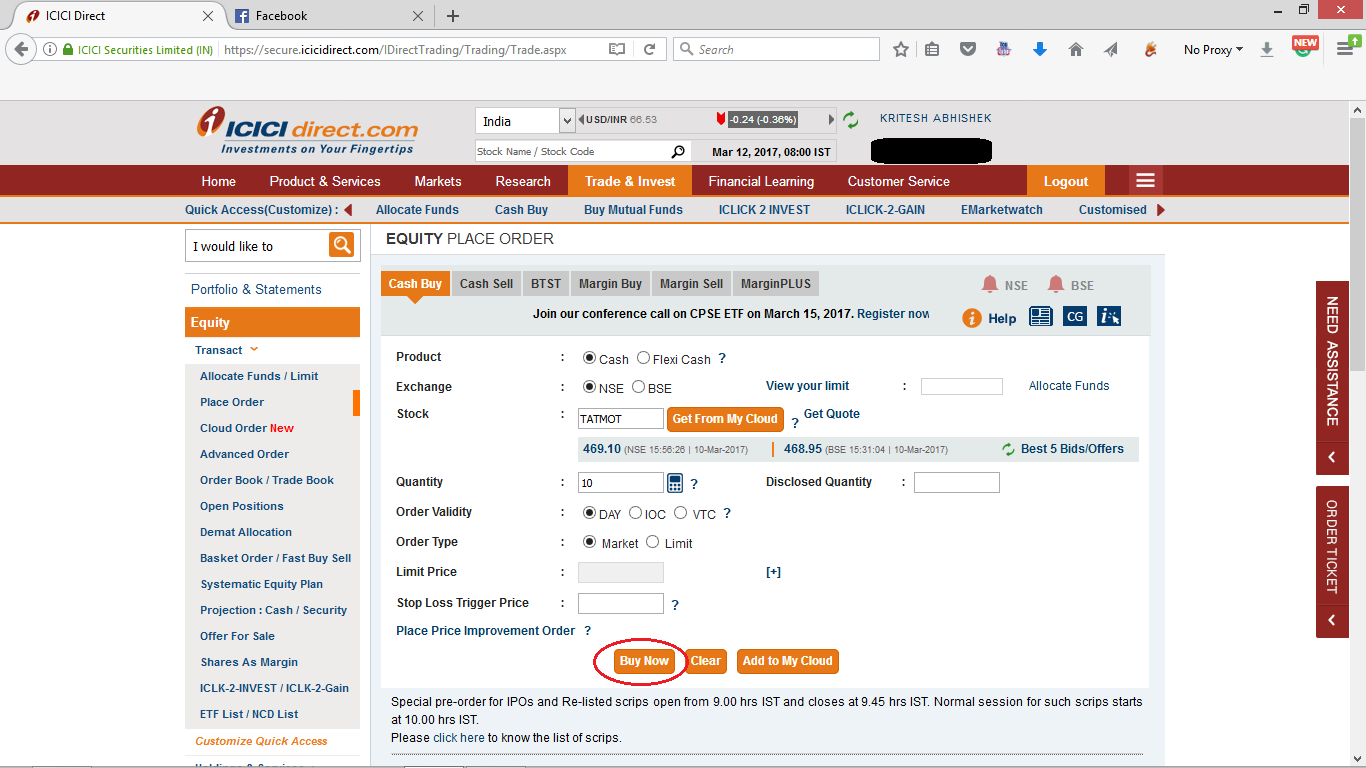Click the Pocket icon in browser toolbar

pos(967,49)
